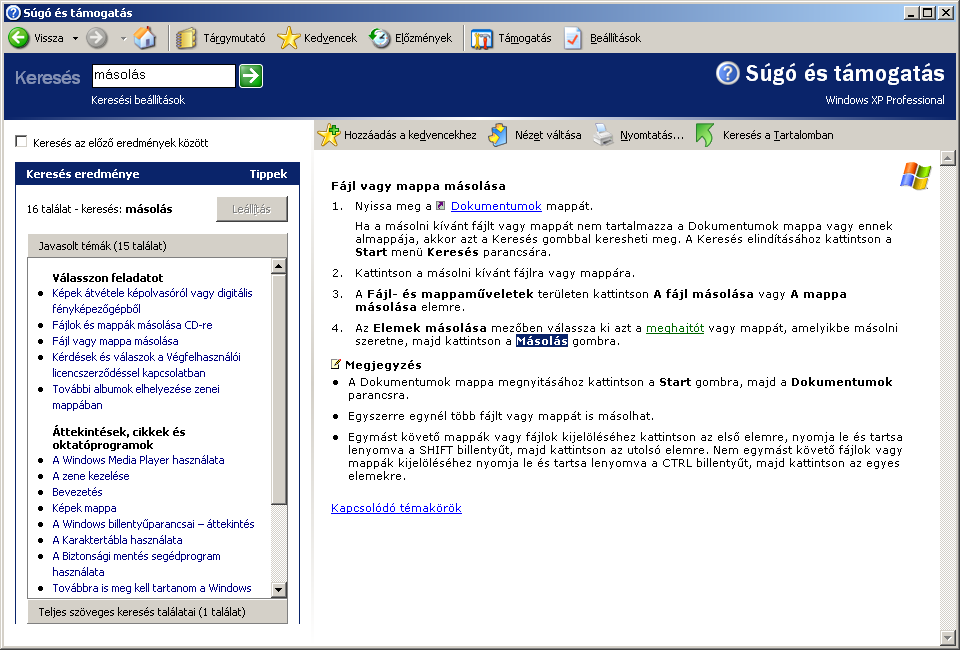
Task: Open the Előzmények history clock icon
Action: pyautogui.click(x=380, y=38)
